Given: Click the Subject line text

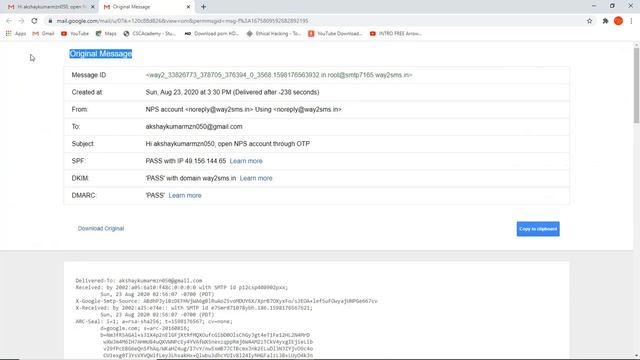Looking at the screenshot, I should (x=228, y=144).
